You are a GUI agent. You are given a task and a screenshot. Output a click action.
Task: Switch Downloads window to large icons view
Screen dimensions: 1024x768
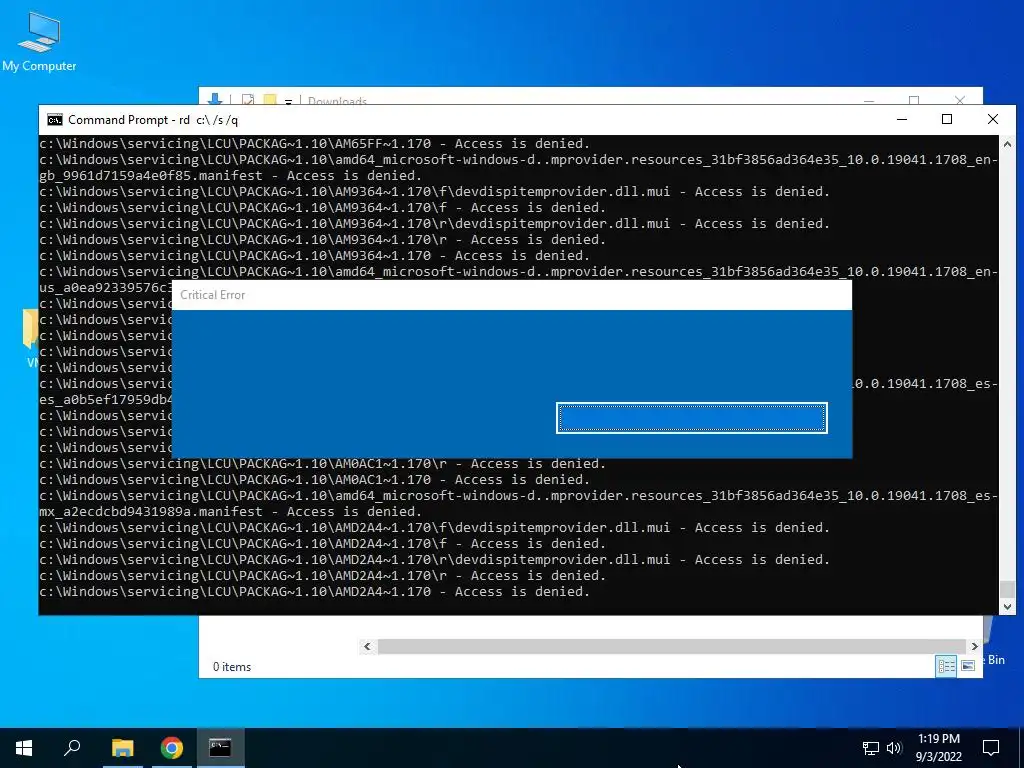tap(968, 665)
